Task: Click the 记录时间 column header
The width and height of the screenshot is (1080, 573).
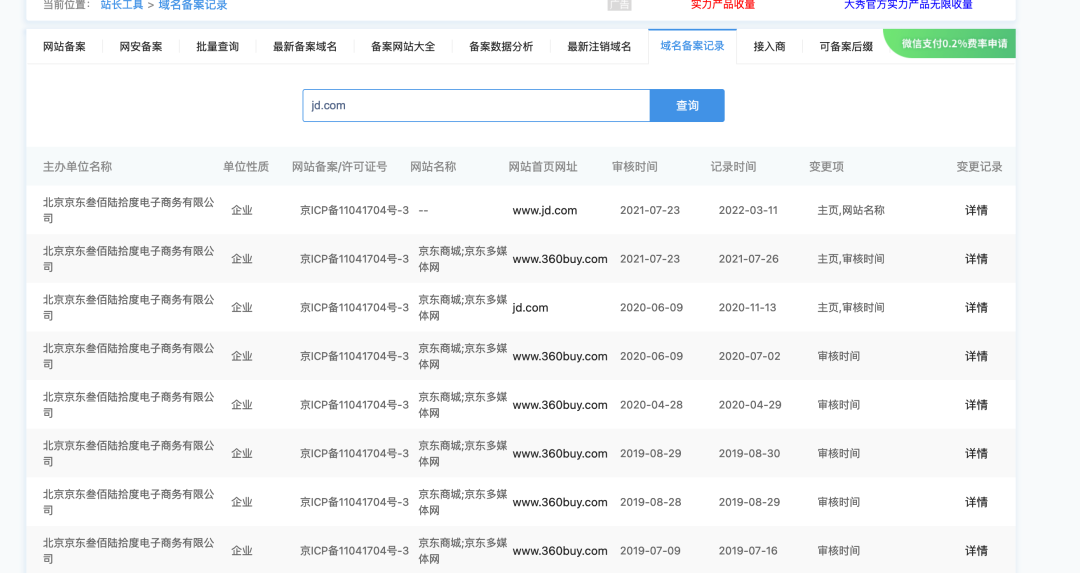Action: point(734,167)
